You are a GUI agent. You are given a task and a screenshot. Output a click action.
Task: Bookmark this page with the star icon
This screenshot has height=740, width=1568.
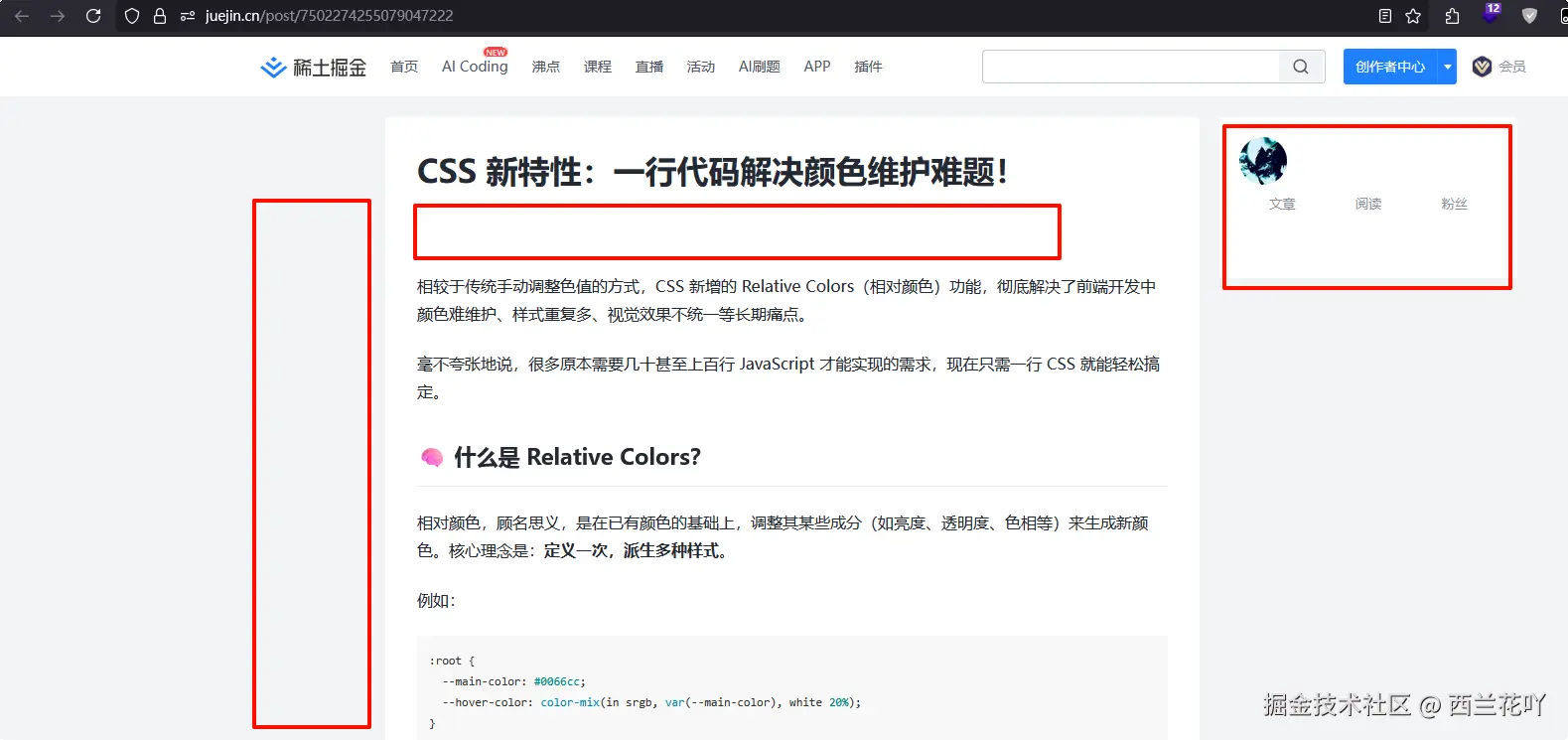[1413, 16]
